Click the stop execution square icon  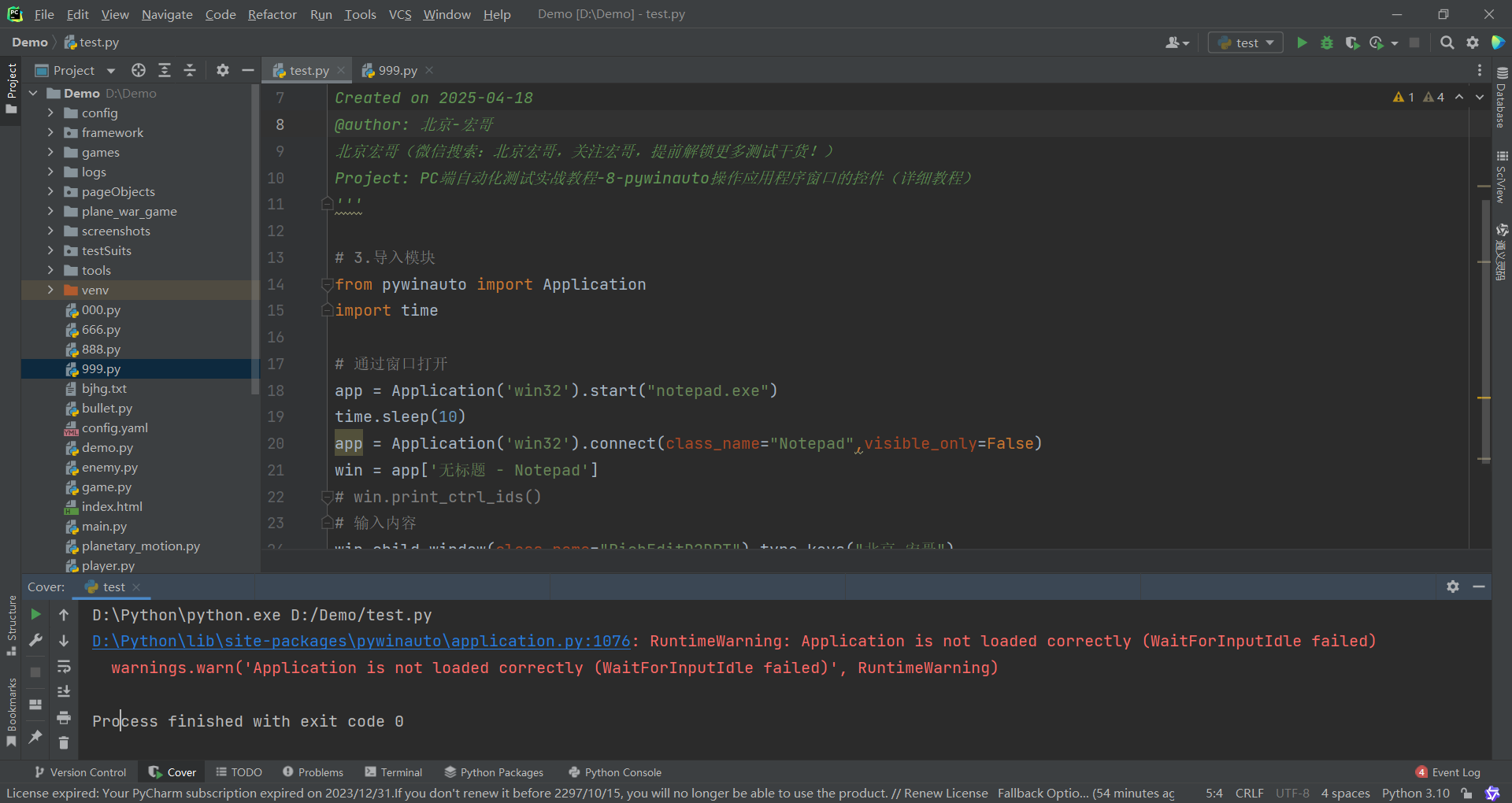click(1414, 43)
